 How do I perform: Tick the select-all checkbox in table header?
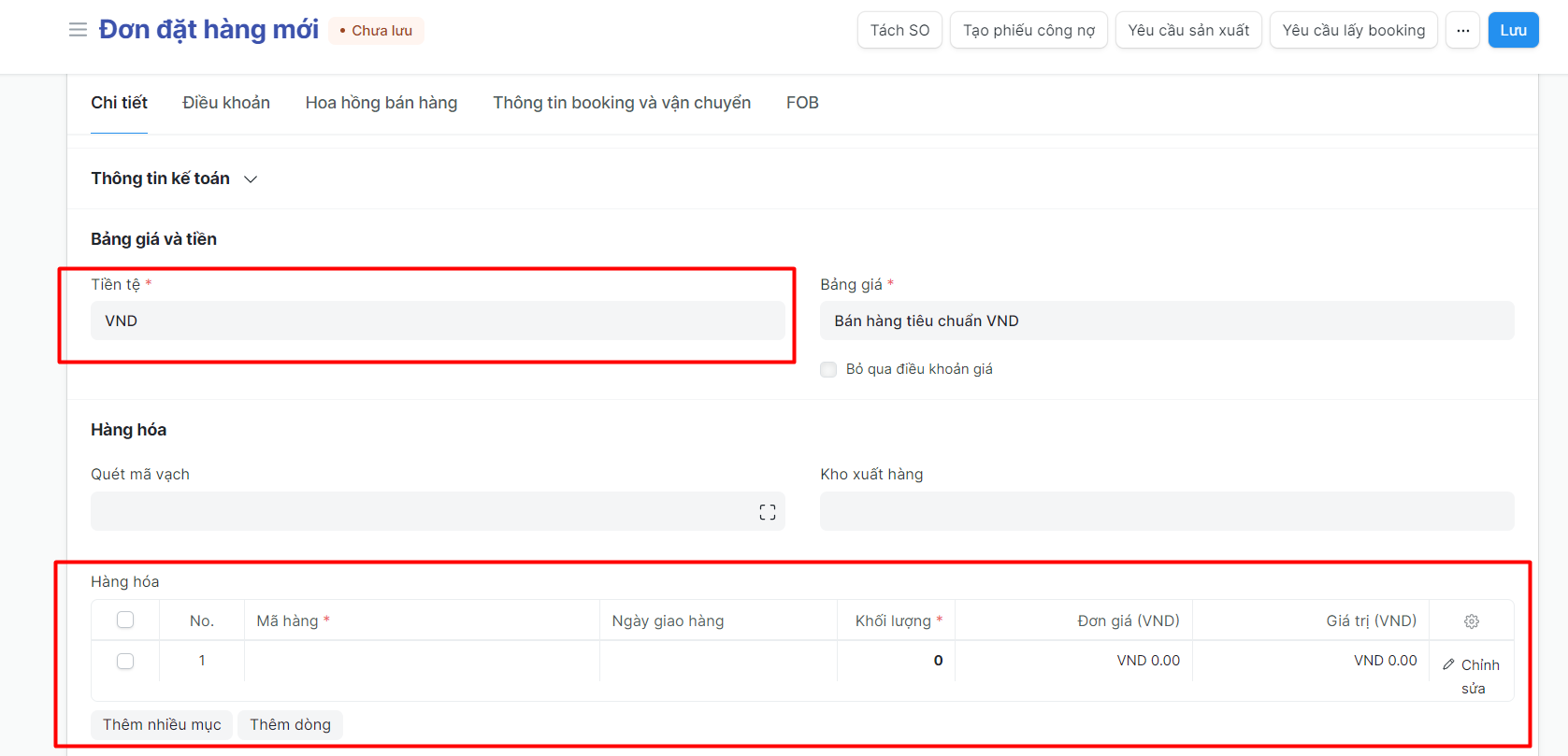[125, 620]
